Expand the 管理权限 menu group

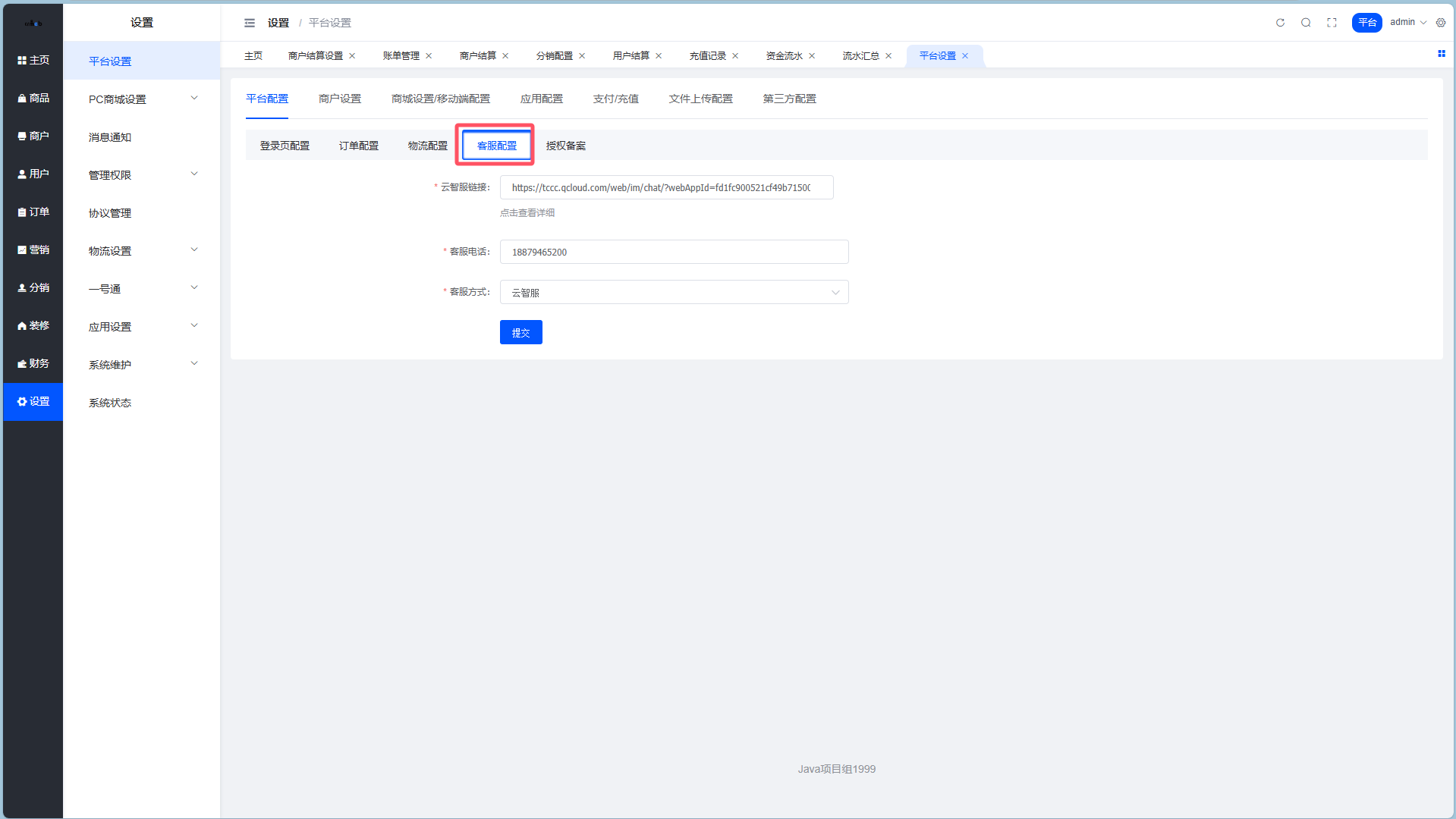pyautogui.click(x=142, y=174)
